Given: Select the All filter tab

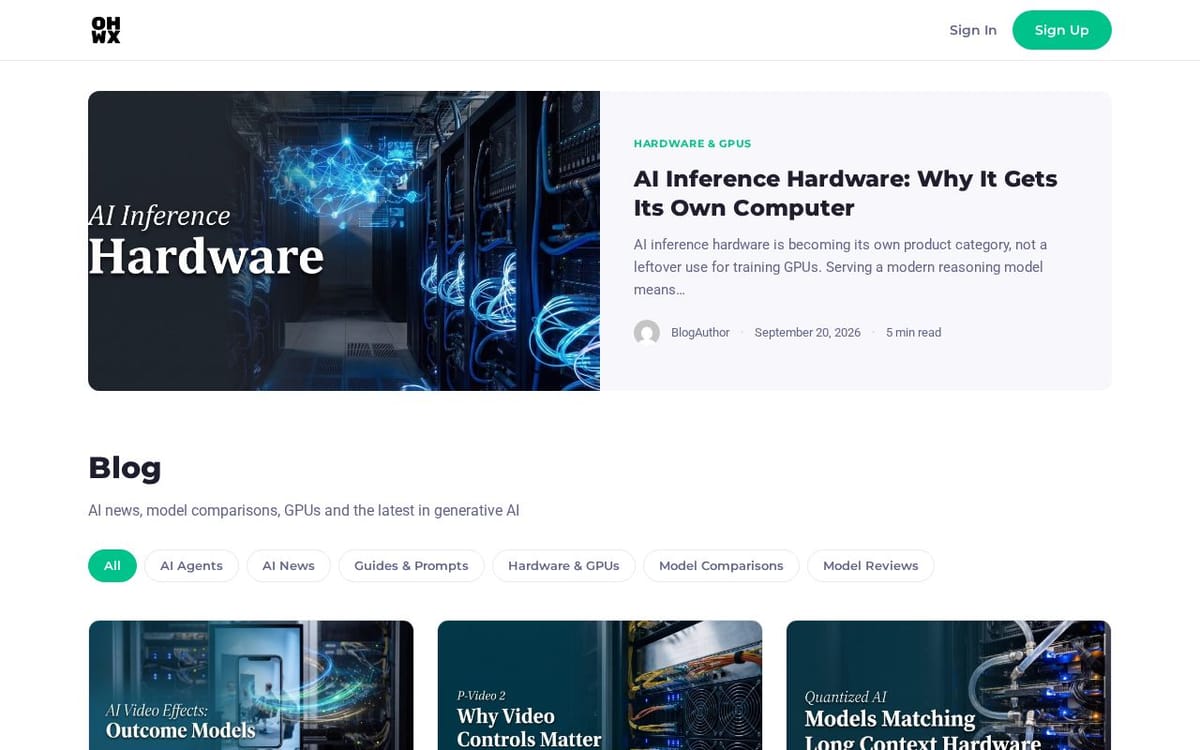Looking at the screenshot, I should (x=112, y=566).
